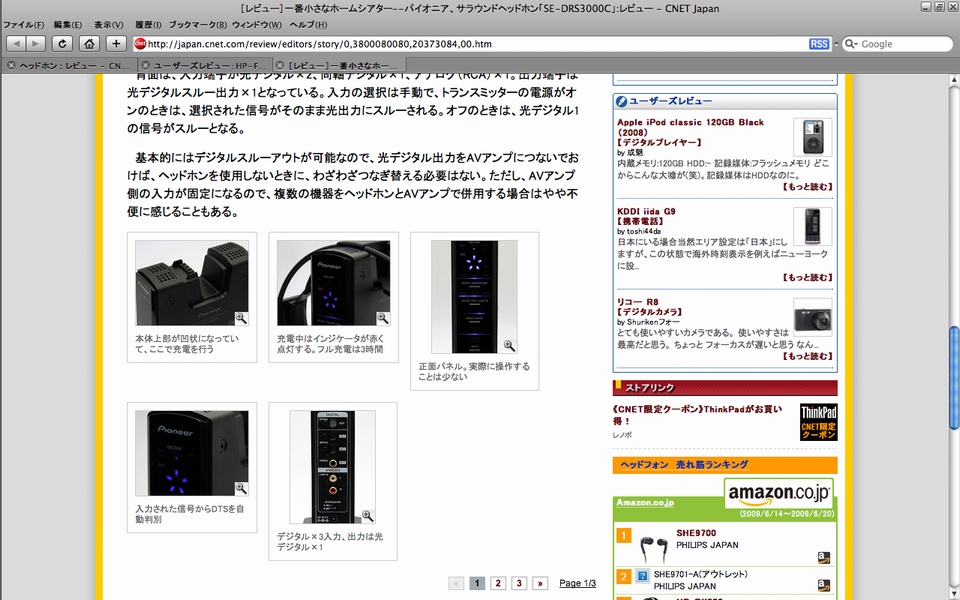Image resolution: width=960 pixels, height=600 pixels.
Task: Open the SHE9701-A(アウトレット) product link
Action: coord(700,574)
